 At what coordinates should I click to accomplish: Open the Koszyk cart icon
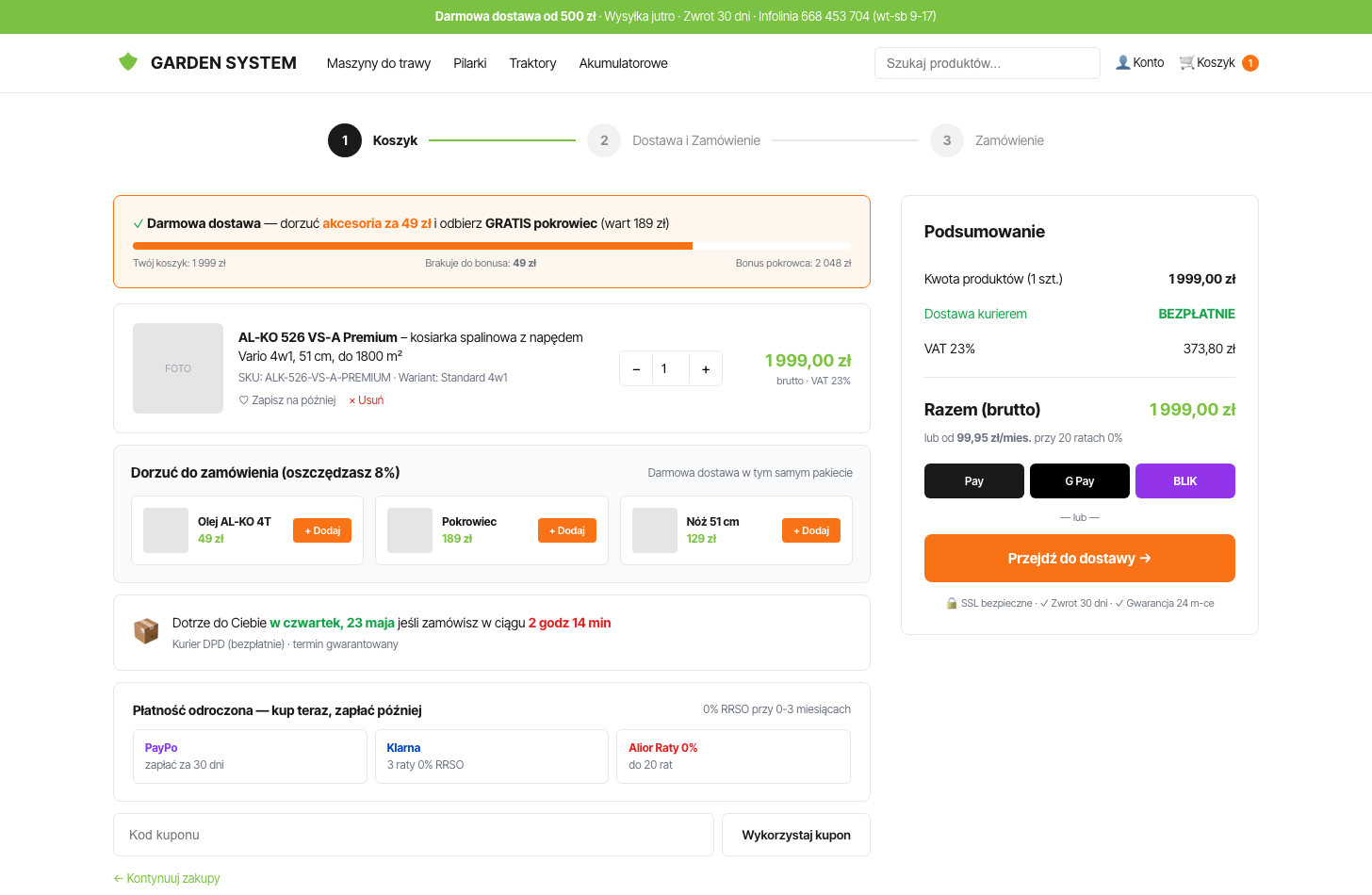coord(1186,62)
